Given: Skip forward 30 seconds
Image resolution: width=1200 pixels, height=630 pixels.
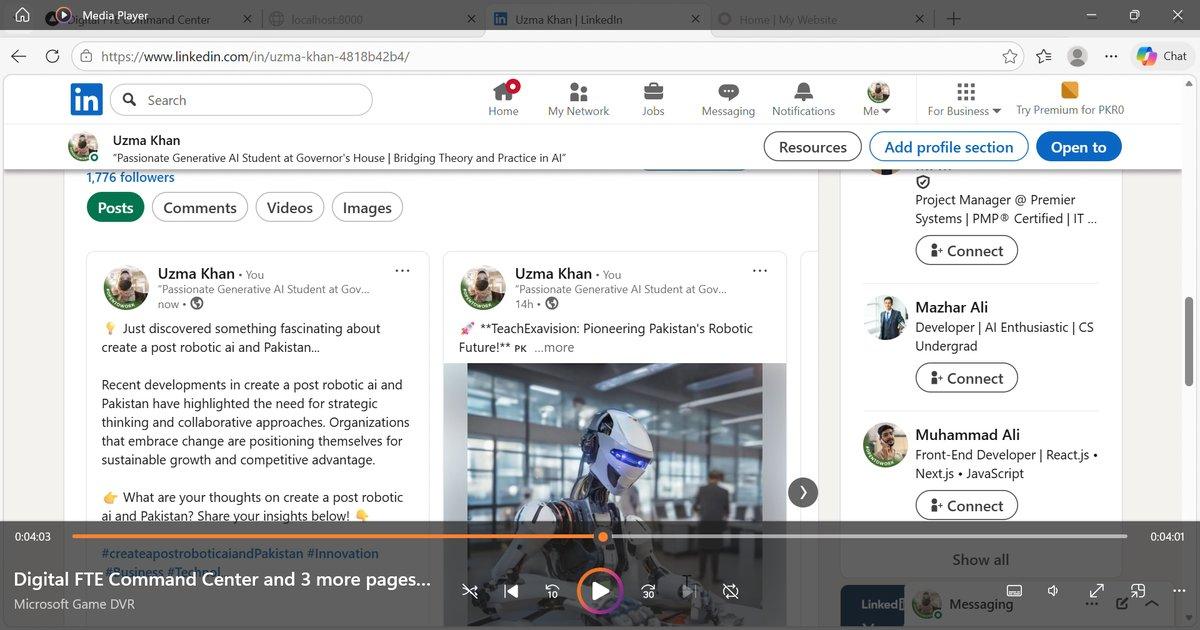Looking at the screenshot, I should pos(648,591).
